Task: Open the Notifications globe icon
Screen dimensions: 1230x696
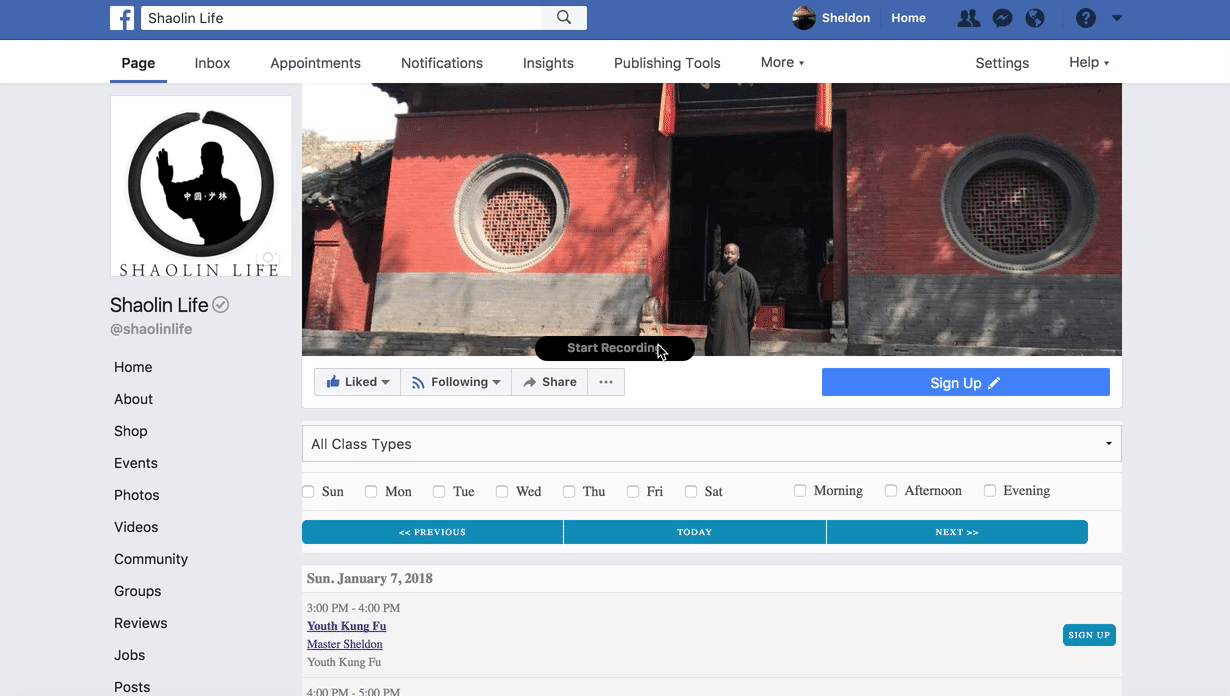Action: coord(1035,18)
